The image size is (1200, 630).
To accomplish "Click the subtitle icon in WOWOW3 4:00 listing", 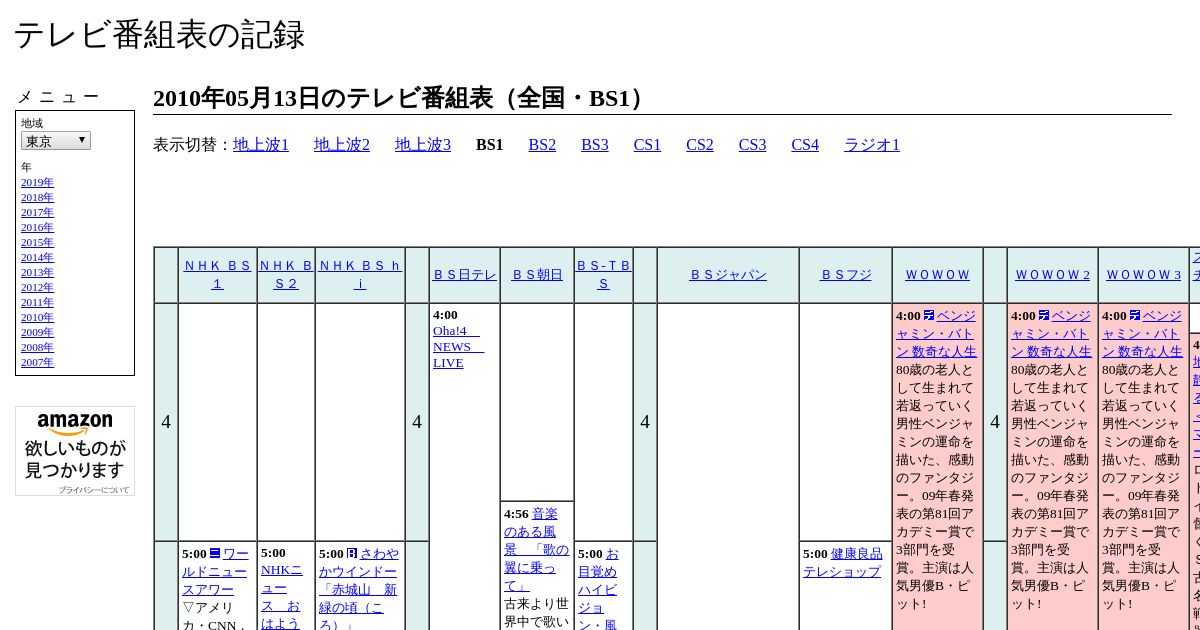I will [1135, 316].
